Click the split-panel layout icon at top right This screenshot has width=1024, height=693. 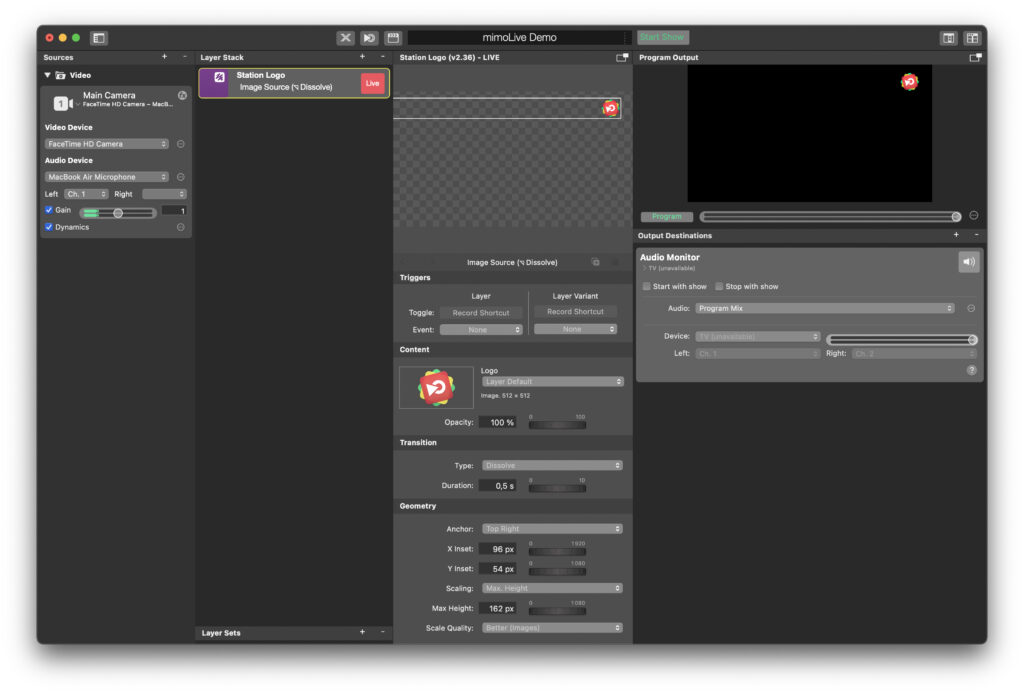(948, 38)
